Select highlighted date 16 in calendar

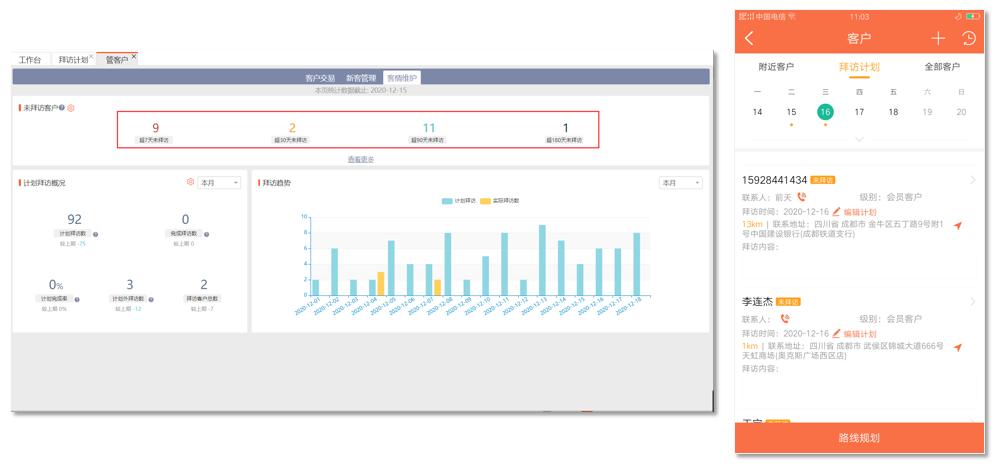click(x=825, y=112)
